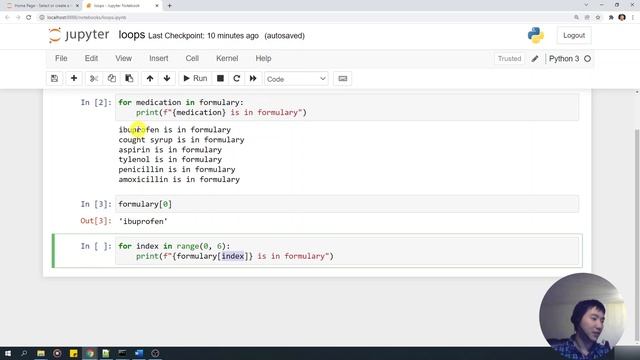
Task: Open File Explorer from the taskbar
Action: tap(41, 353)
